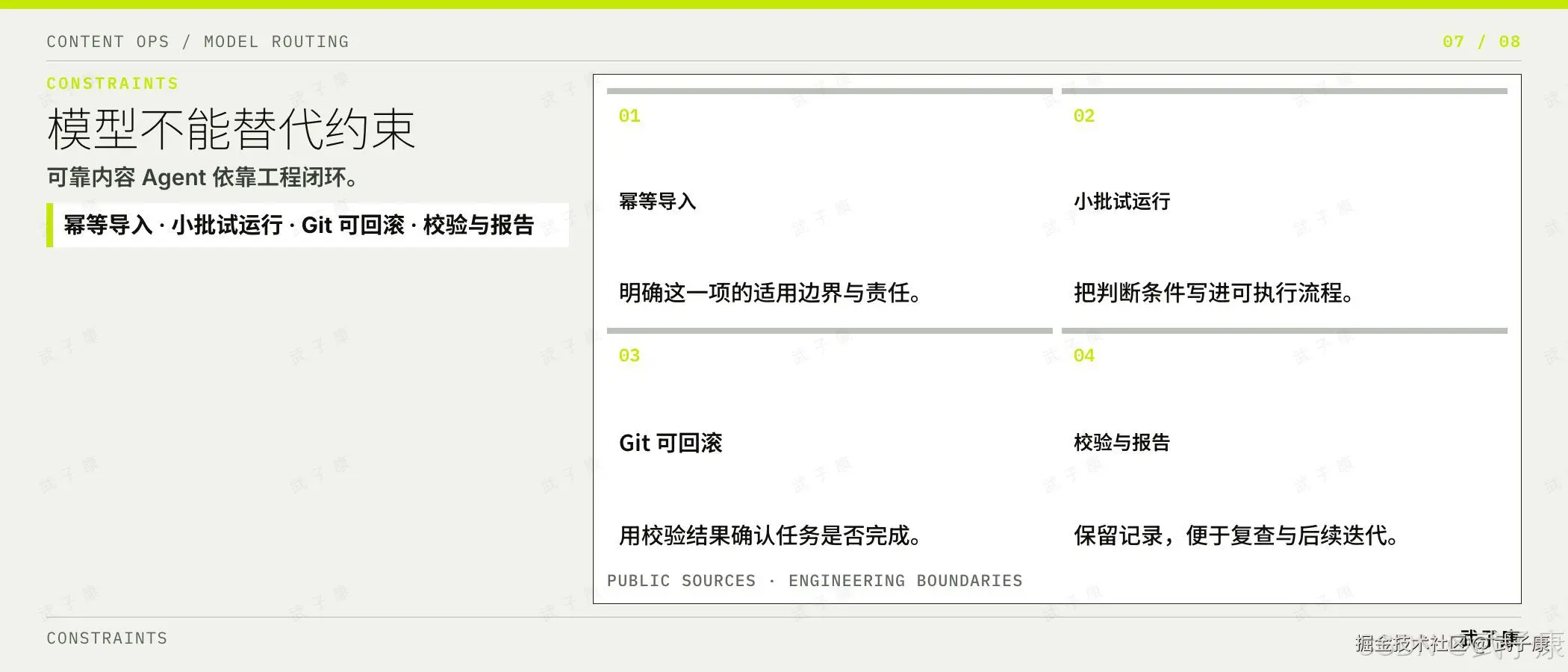Click the text "保留记录，便于复查与后续迭代。"
Viewport: 1568px width, 672px height.
(x=1236, y=535)
